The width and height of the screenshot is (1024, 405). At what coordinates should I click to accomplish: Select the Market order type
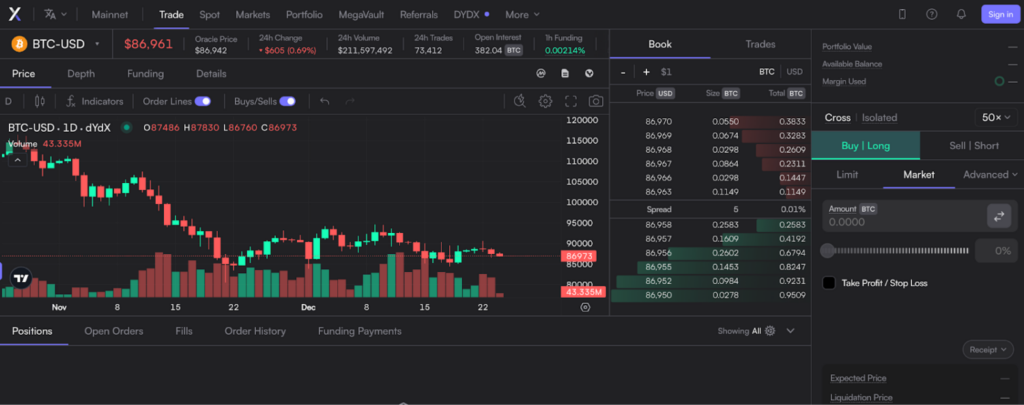919,174
